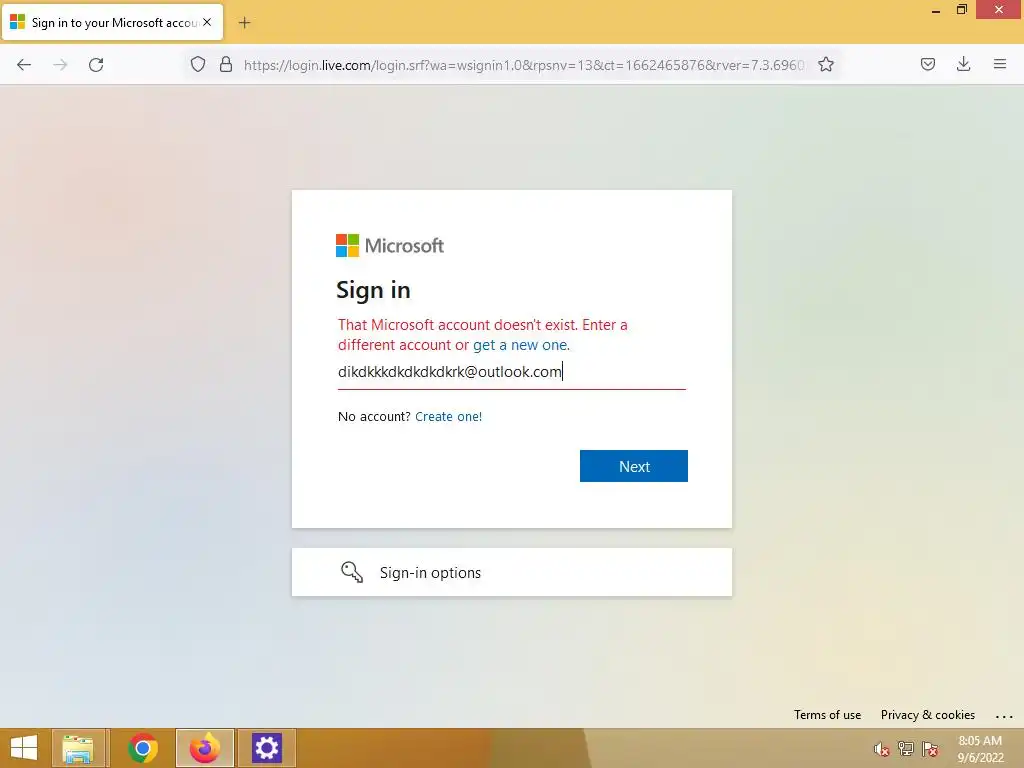Open tracking protection shield icon
Image resolution: width=1024 pixels, height=768 pixels.
198,65
